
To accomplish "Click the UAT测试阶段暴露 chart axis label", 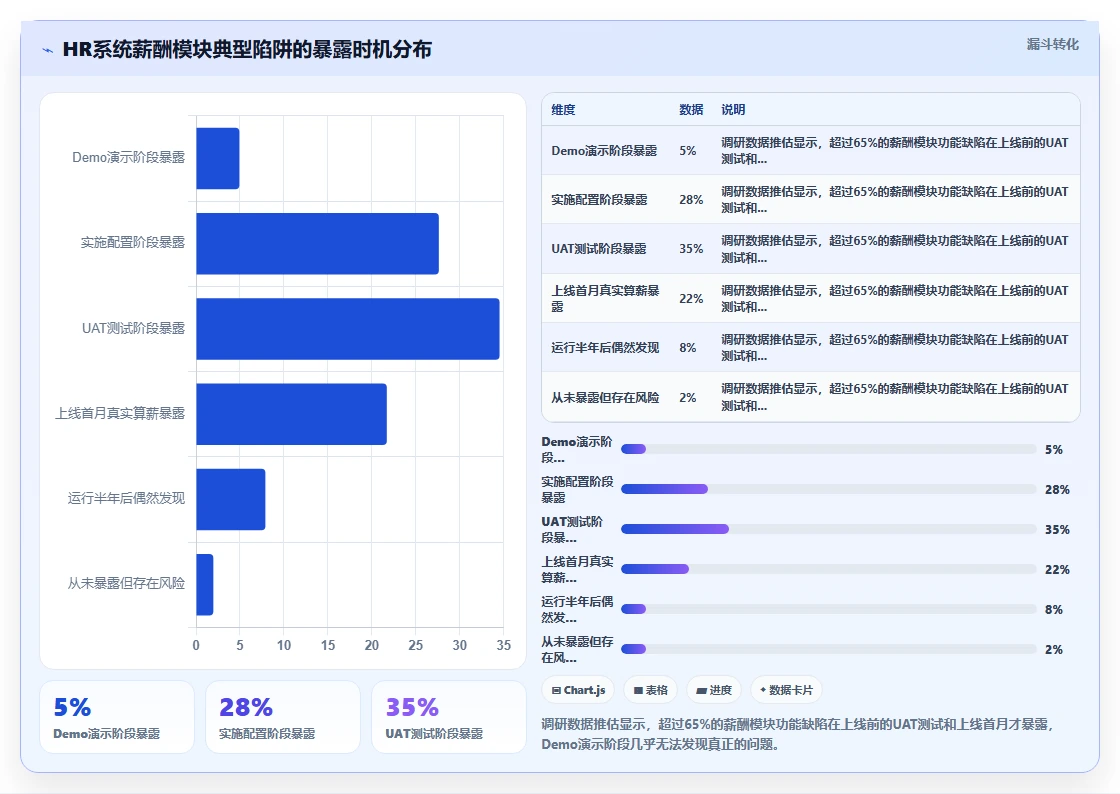I will (133, 328).
